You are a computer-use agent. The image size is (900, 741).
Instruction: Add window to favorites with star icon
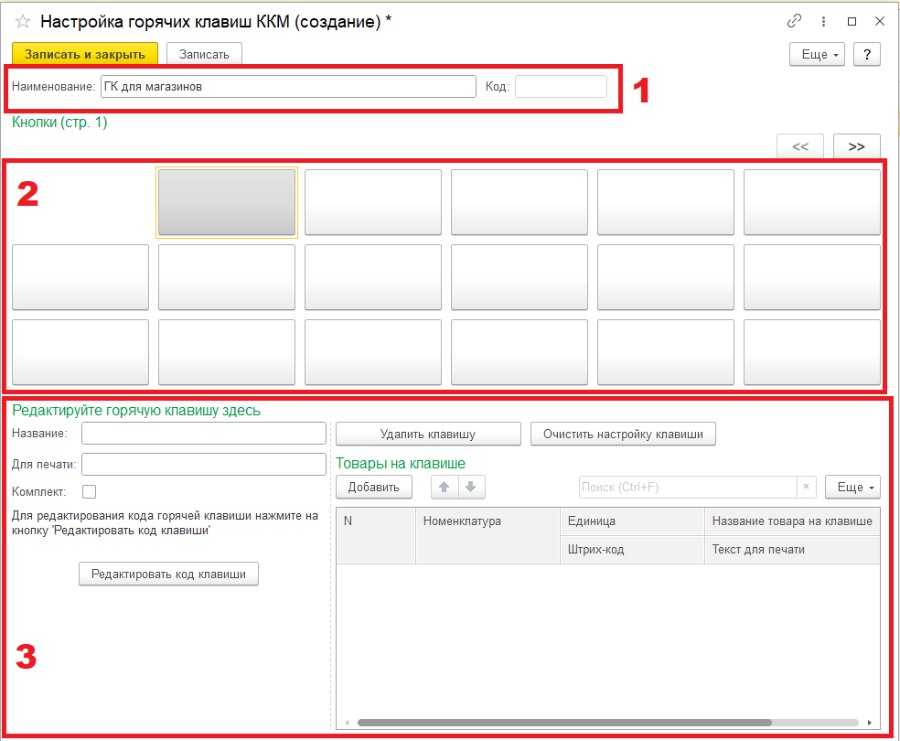pyautogui.click(x=23, y=22)
